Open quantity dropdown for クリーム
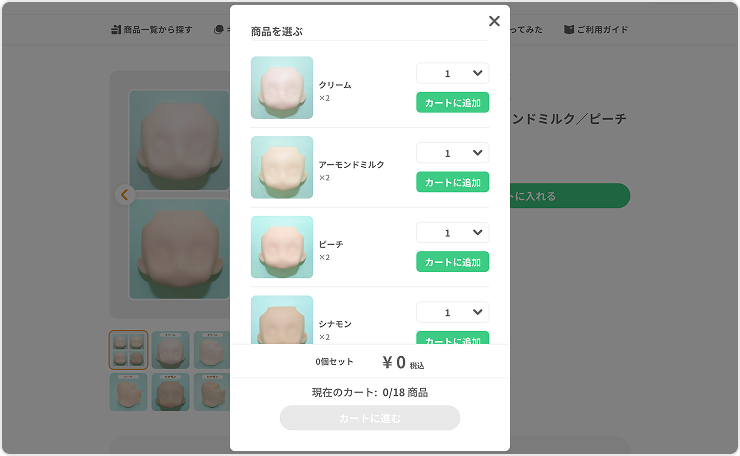 (452, 73)
